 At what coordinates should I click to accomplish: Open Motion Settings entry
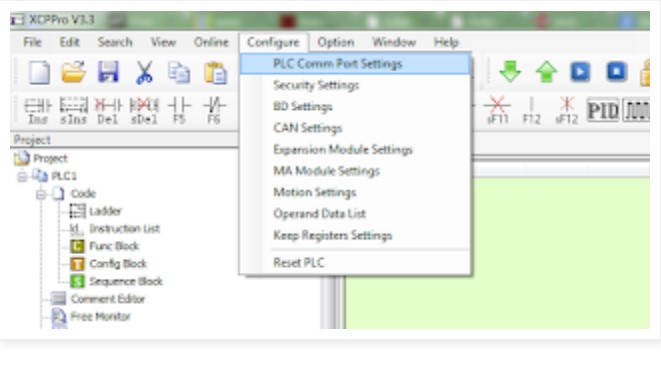click(355, 193)
